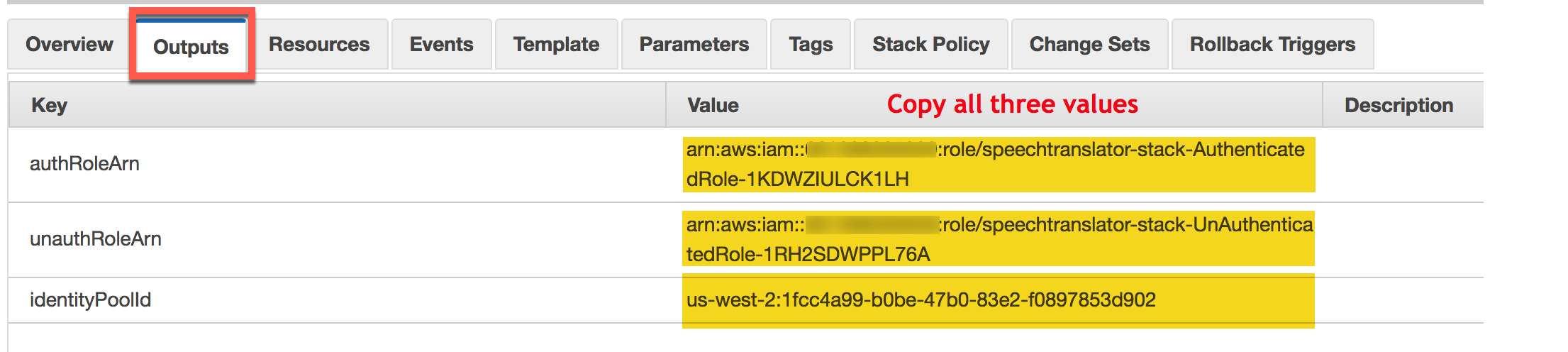Viewport: 1568px width, 352px height.
Task: Show the stack Events tab
Action: [x=441, y=44]
